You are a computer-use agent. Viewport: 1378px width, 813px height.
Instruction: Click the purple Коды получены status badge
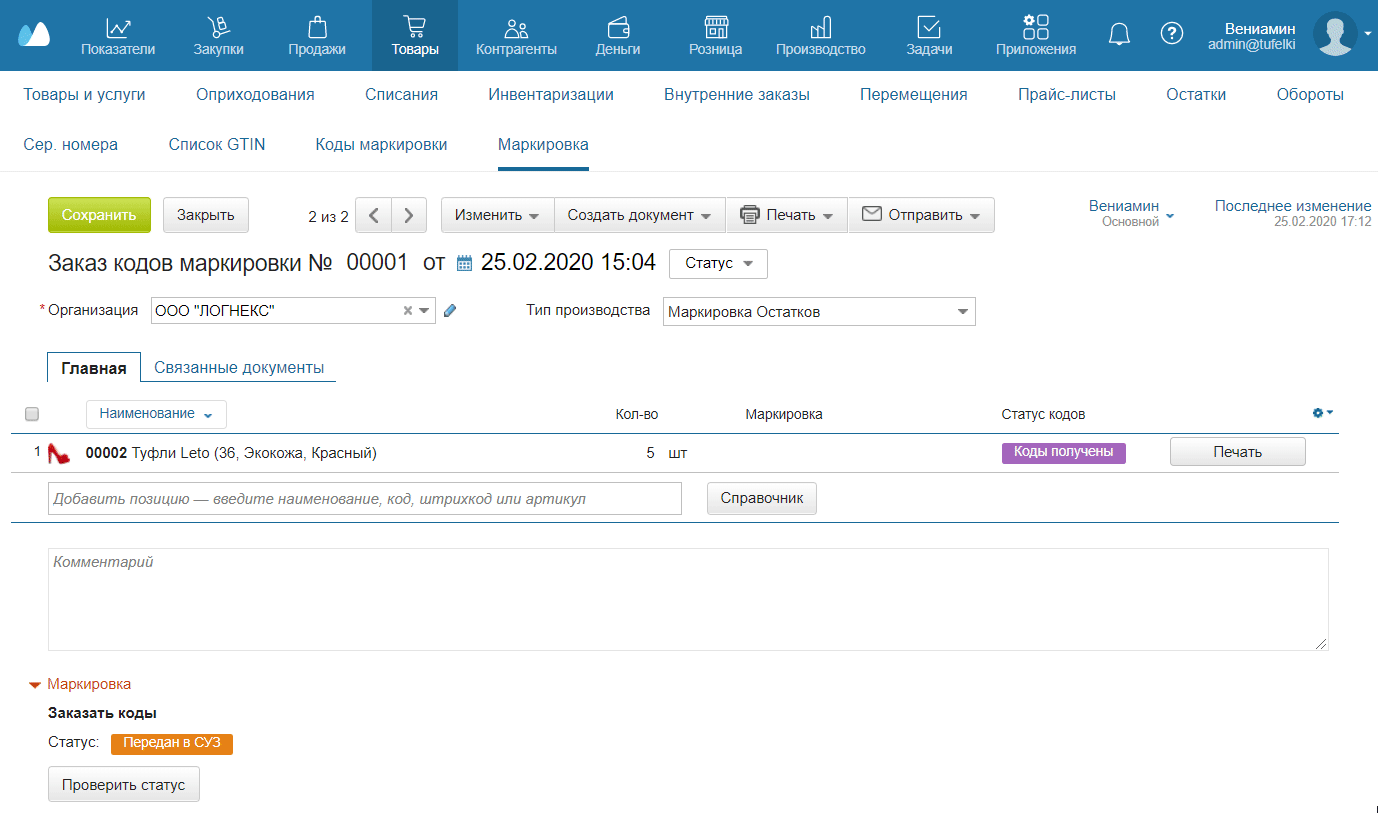tap(1063, 452)
